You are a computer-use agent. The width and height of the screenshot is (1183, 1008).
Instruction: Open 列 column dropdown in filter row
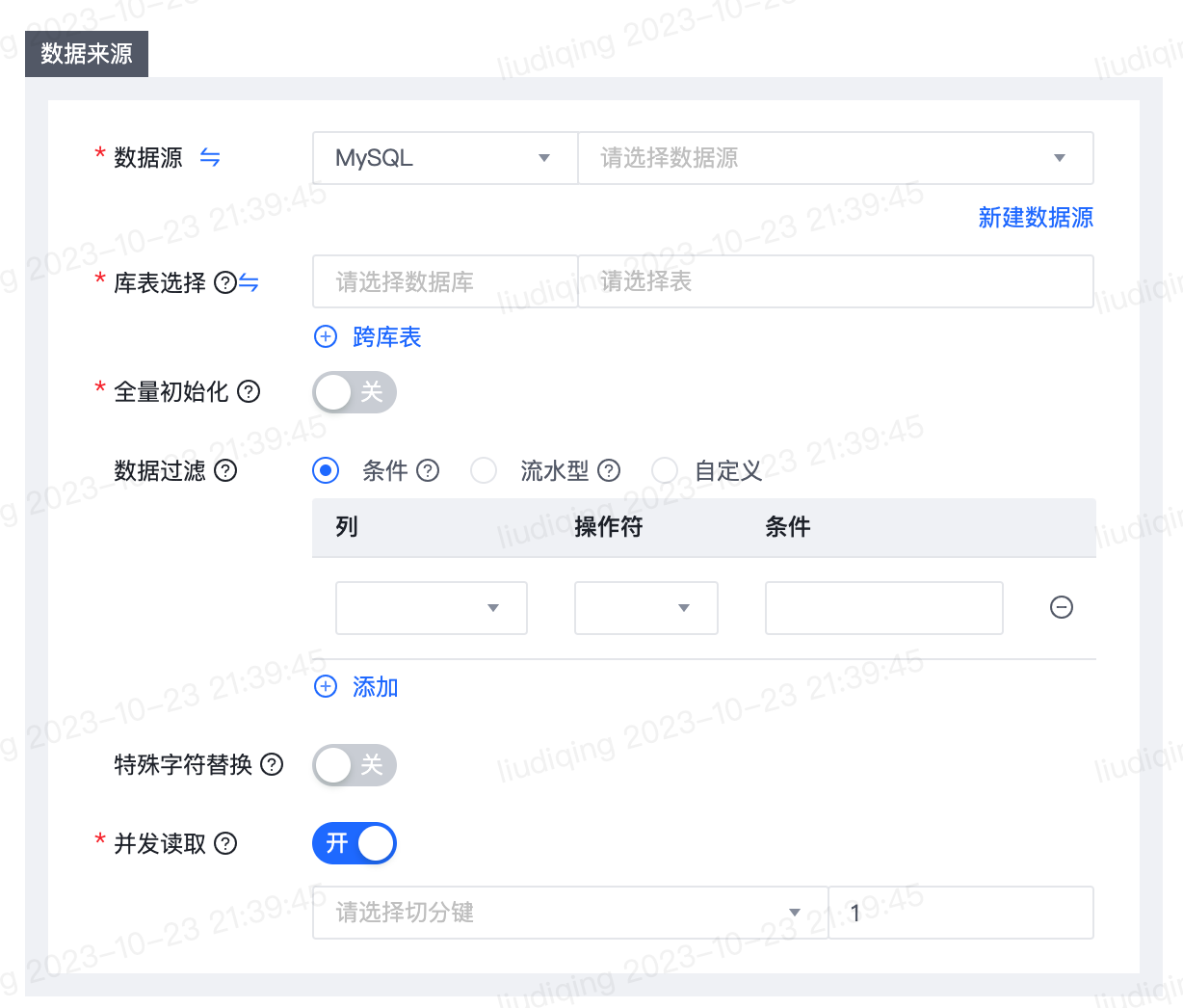(432, 608)
